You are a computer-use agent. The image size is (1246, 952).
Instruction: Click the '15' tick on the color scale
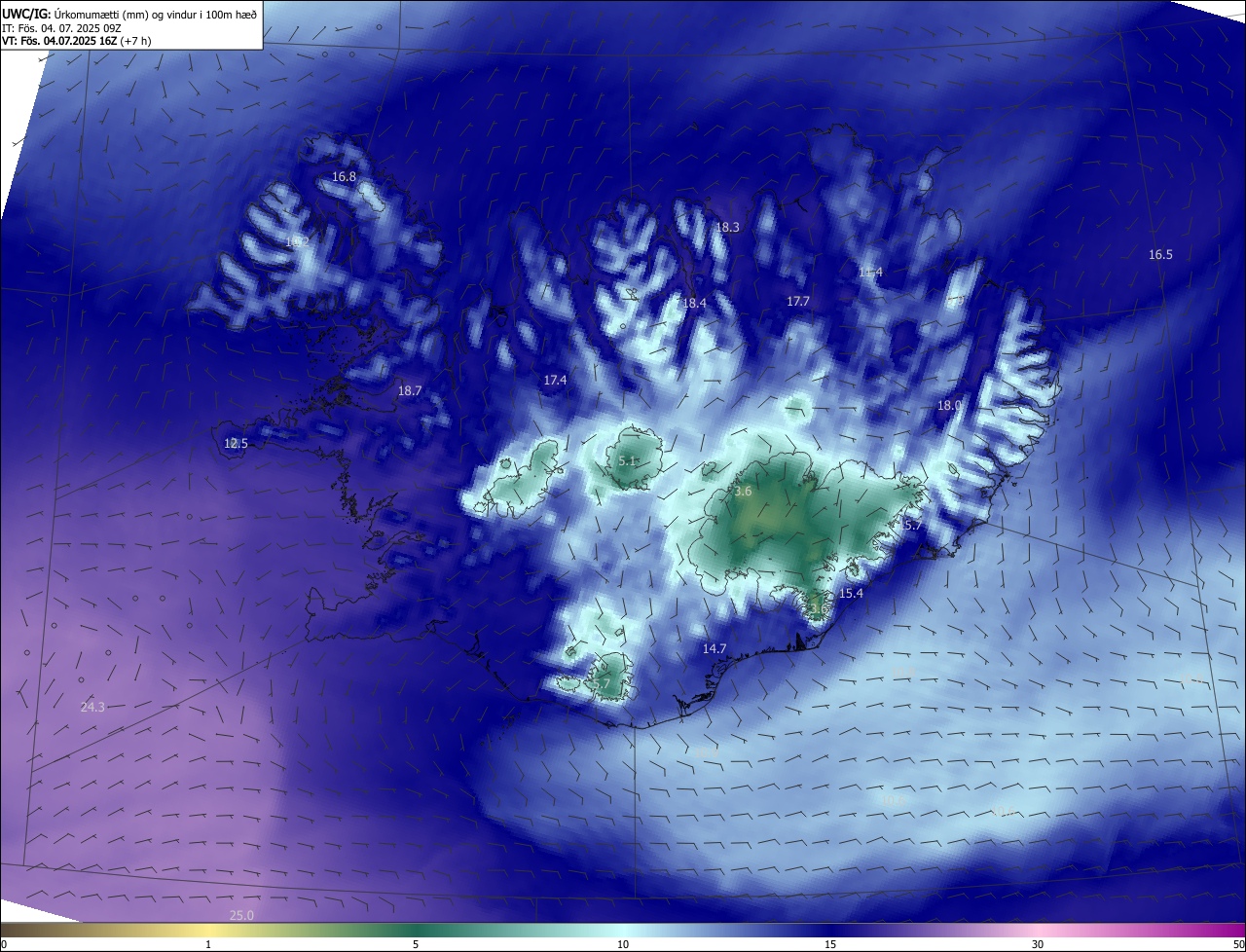[x=830, y=944]
